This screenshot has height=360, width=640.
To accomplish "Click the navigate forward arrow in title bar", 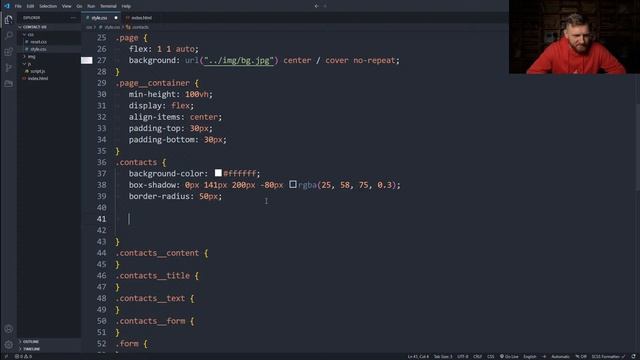I will click(x=325, y=6).
